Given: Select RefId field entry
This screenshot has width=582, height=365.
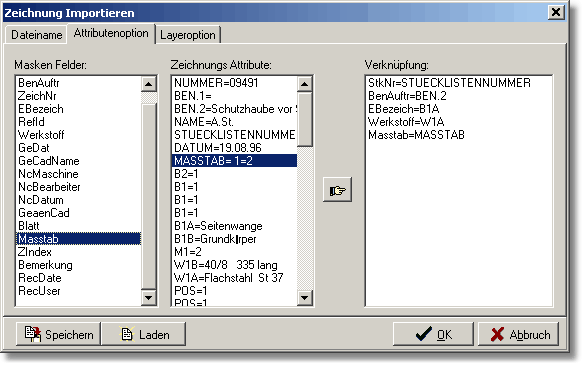Looking at the screenshot, I should pos(79,122).
